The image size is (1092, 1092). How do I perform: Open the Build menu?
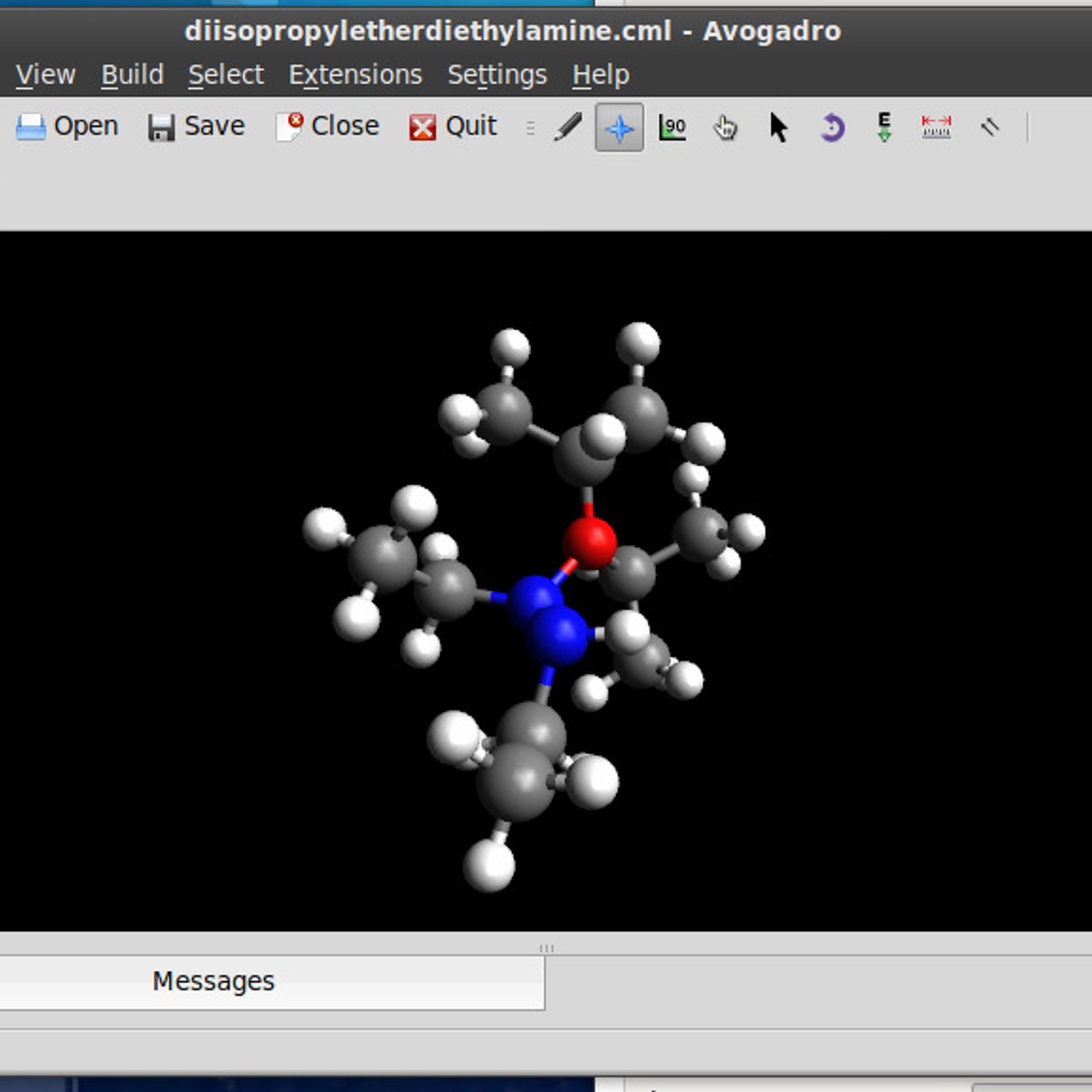(132, 75)
